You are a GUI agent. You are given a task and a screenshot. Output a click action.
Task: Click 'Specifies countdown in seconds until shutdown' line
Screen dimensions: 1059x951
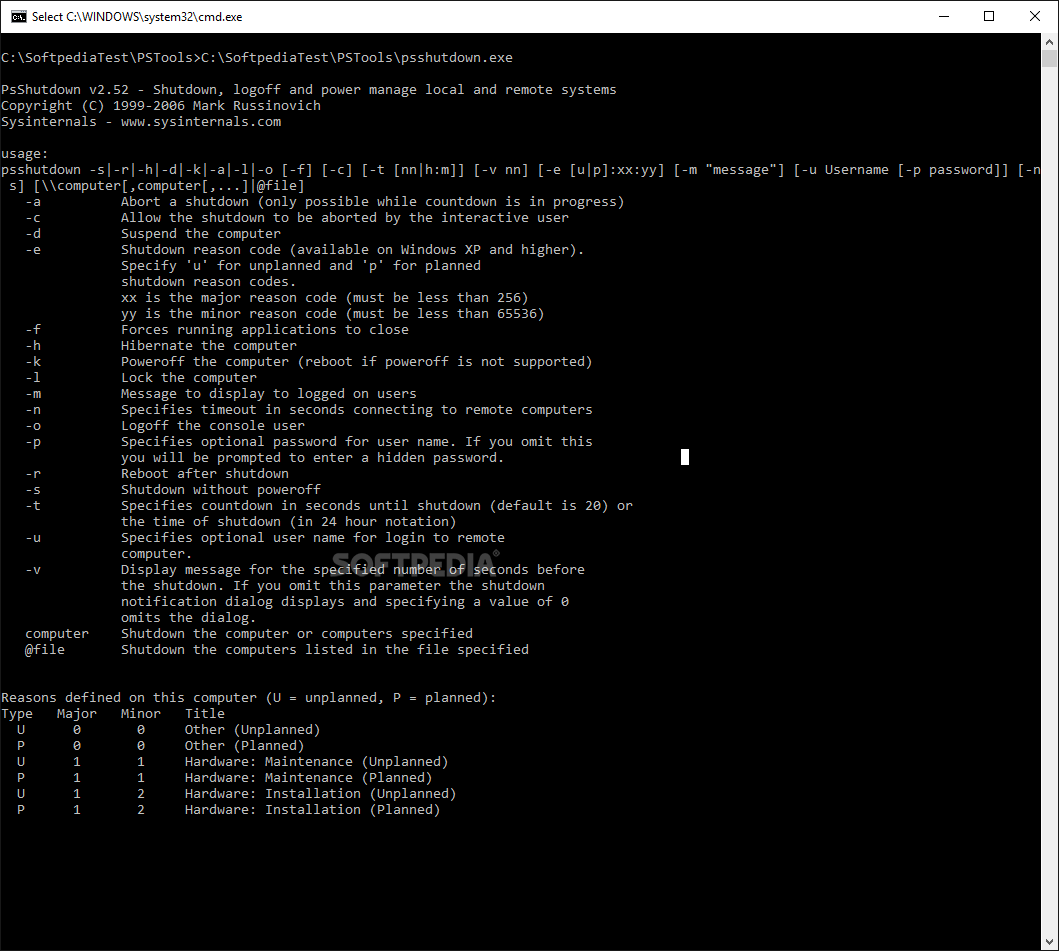(377, 506)
